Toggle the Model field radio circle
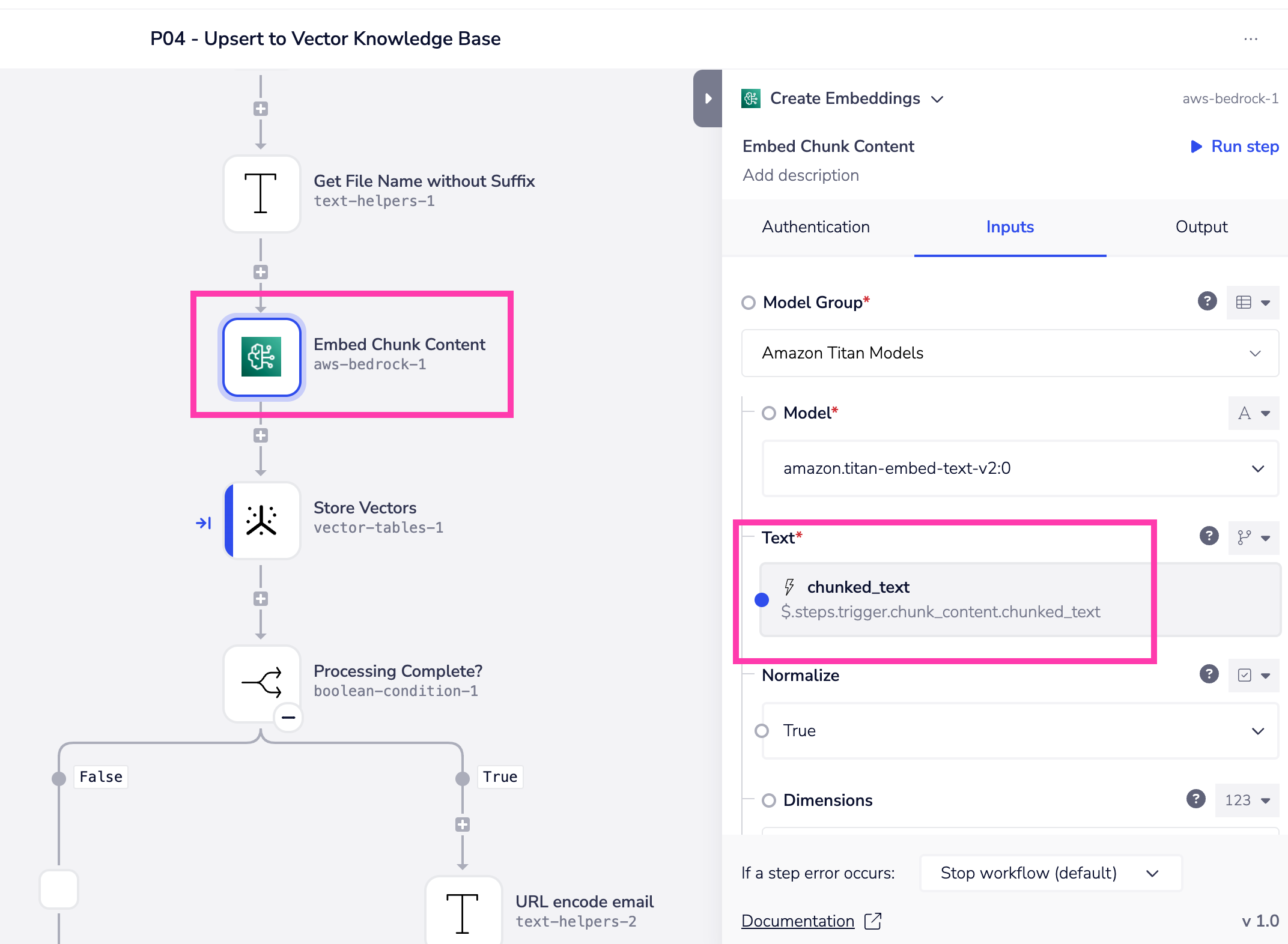This screenshot has width=1288, height=944. (x=769, y=413)
